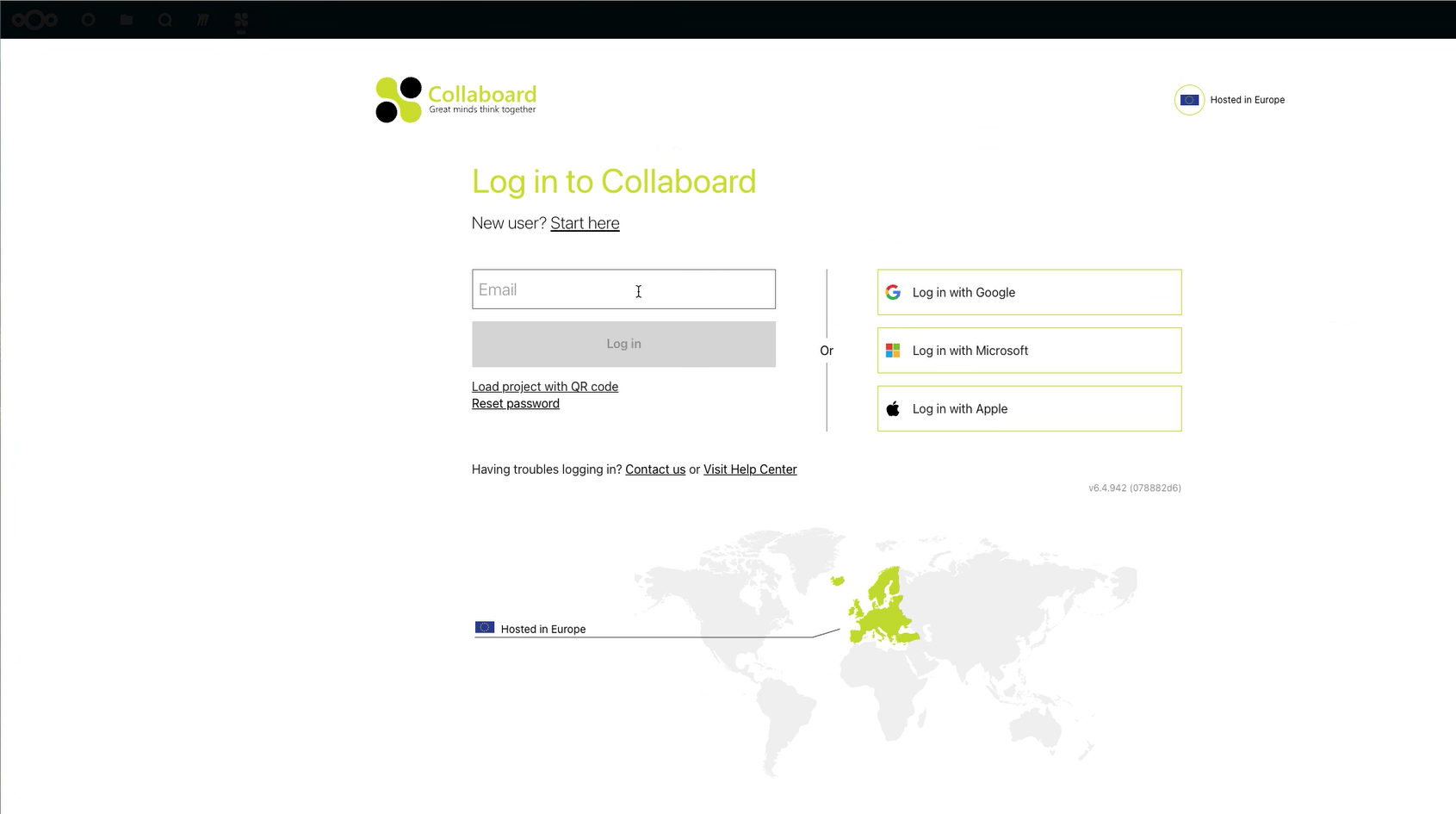1456x814 pixels.
Task: Open the Dashboard circle icon in the top bar
Action: pyautogui.click(x=87, y=20)
